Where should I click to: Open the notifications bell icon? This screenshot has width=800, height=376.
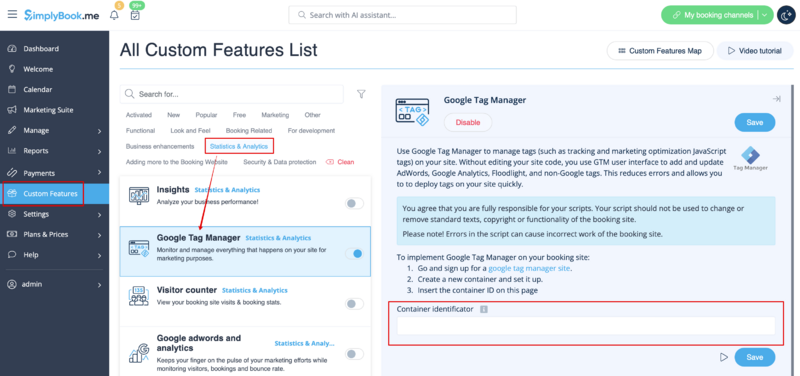point(114,15)
